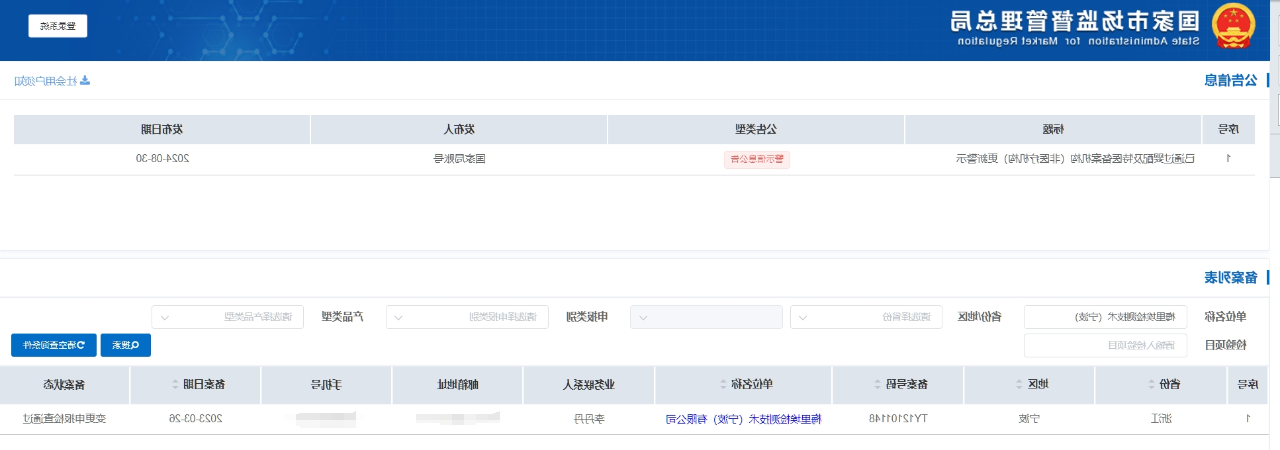Image resolution: width=1280 pixels, height=450 pixels.
Task: Click the red 警示信息公告 tag
Action: click(757, 159)
